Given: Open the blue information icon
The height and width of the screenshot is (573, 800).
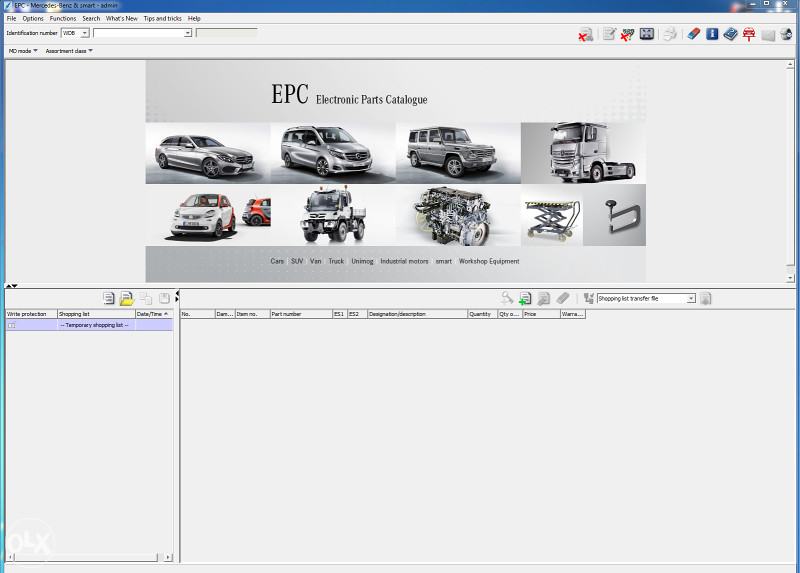Looking at the screenshot, I should (x=712, y=34).
